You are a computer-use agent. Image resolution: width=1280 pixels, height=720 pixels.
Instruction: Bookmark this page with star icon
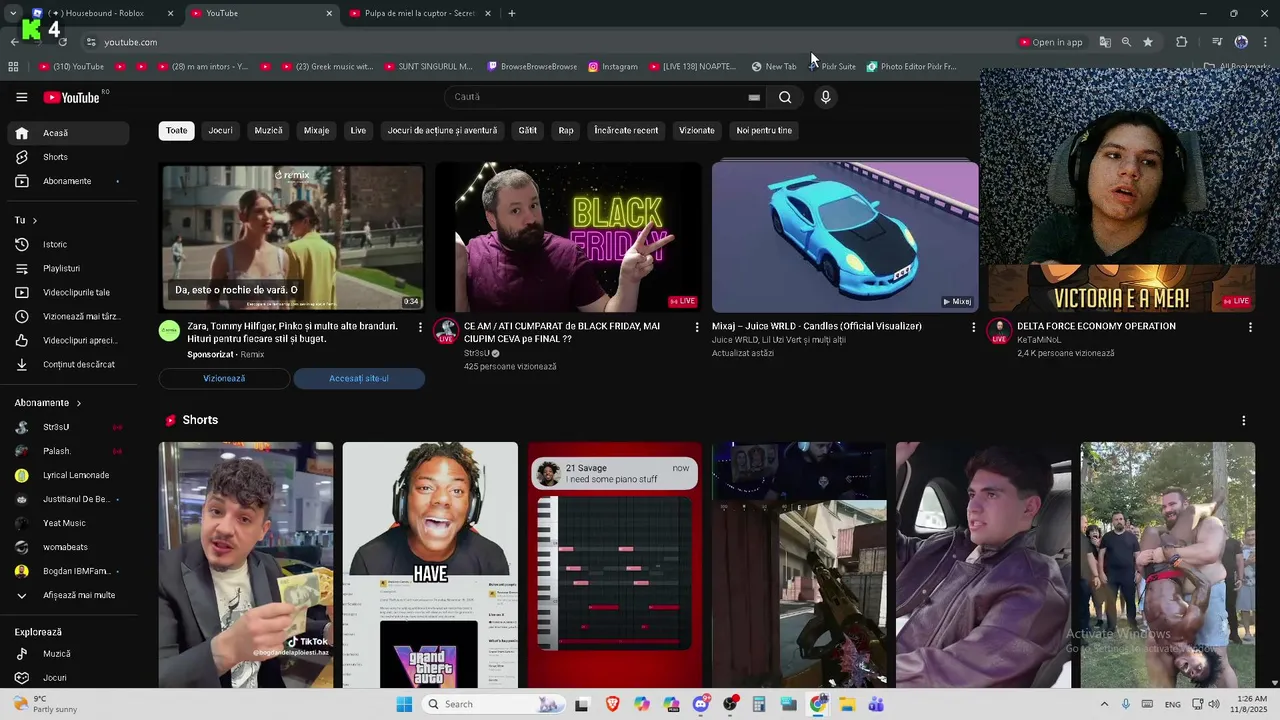(1148, 42)
